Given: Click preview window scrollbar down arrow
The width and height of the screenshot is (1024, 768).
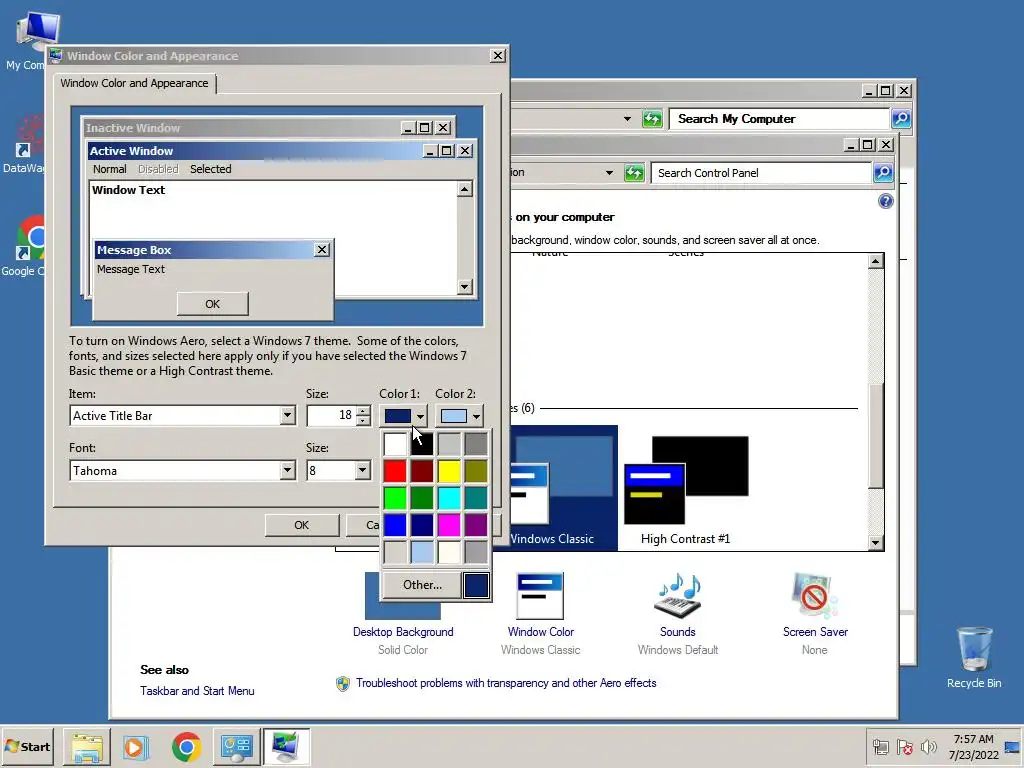Looking at the screenshot, I should [x=464, y=286].
